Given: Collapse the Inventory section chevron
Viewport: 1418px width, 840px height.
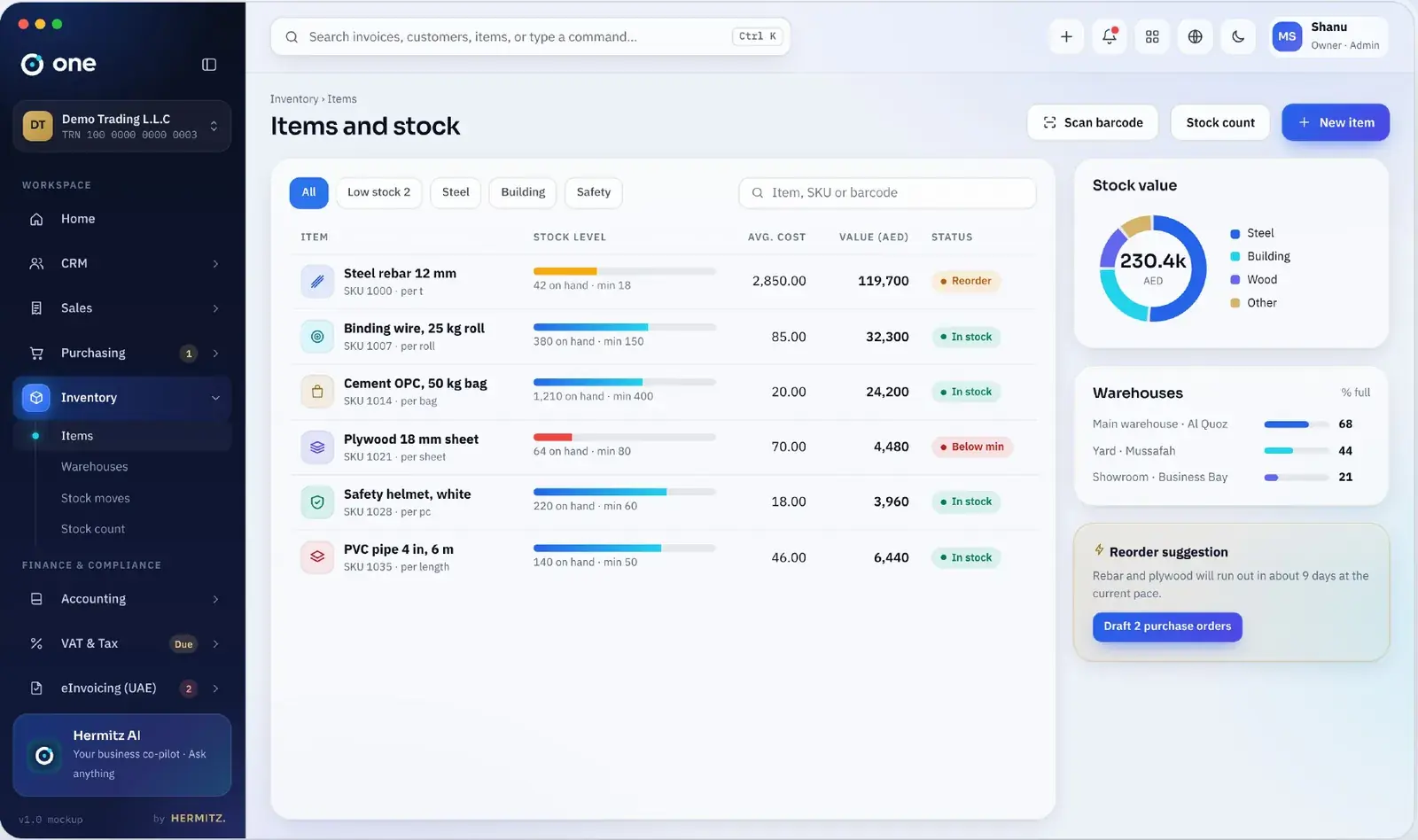Looking at the screenshot, I should [x=215, y=398].
